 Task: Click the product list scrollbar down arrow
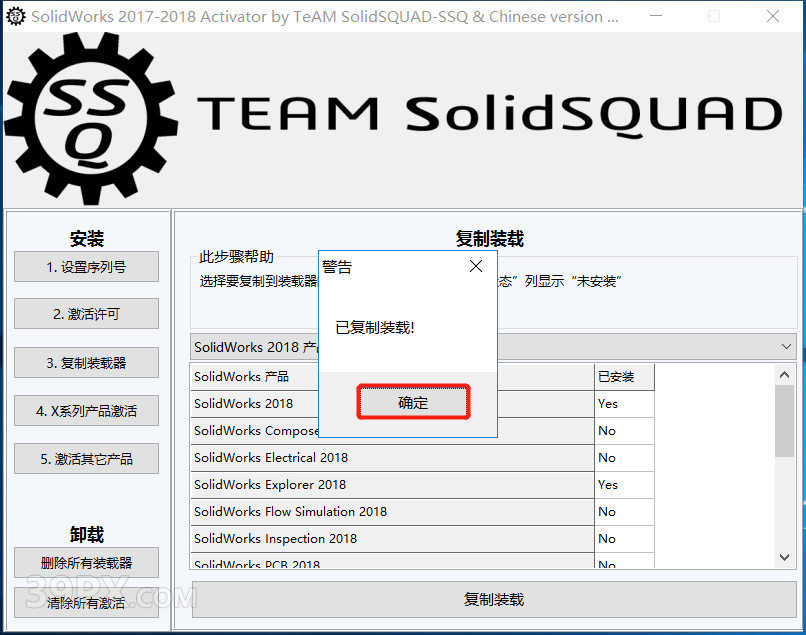coord(784,557)
